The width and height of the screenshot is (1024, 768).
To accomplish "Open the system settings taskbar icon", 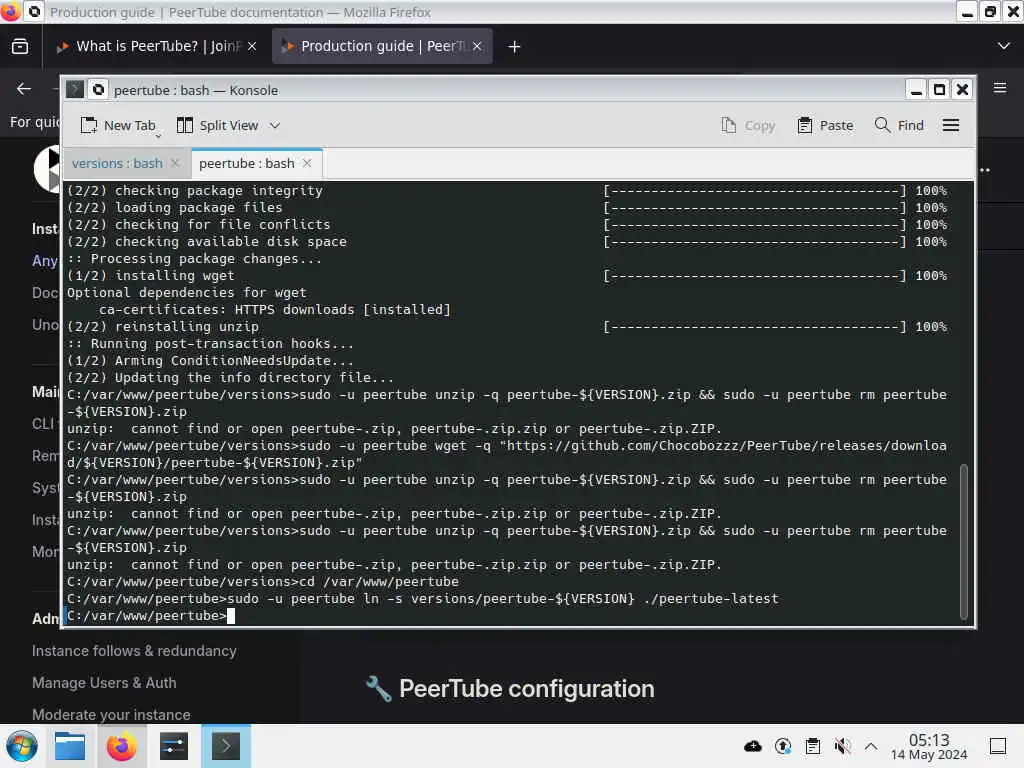I will click(x=174, y=746).
